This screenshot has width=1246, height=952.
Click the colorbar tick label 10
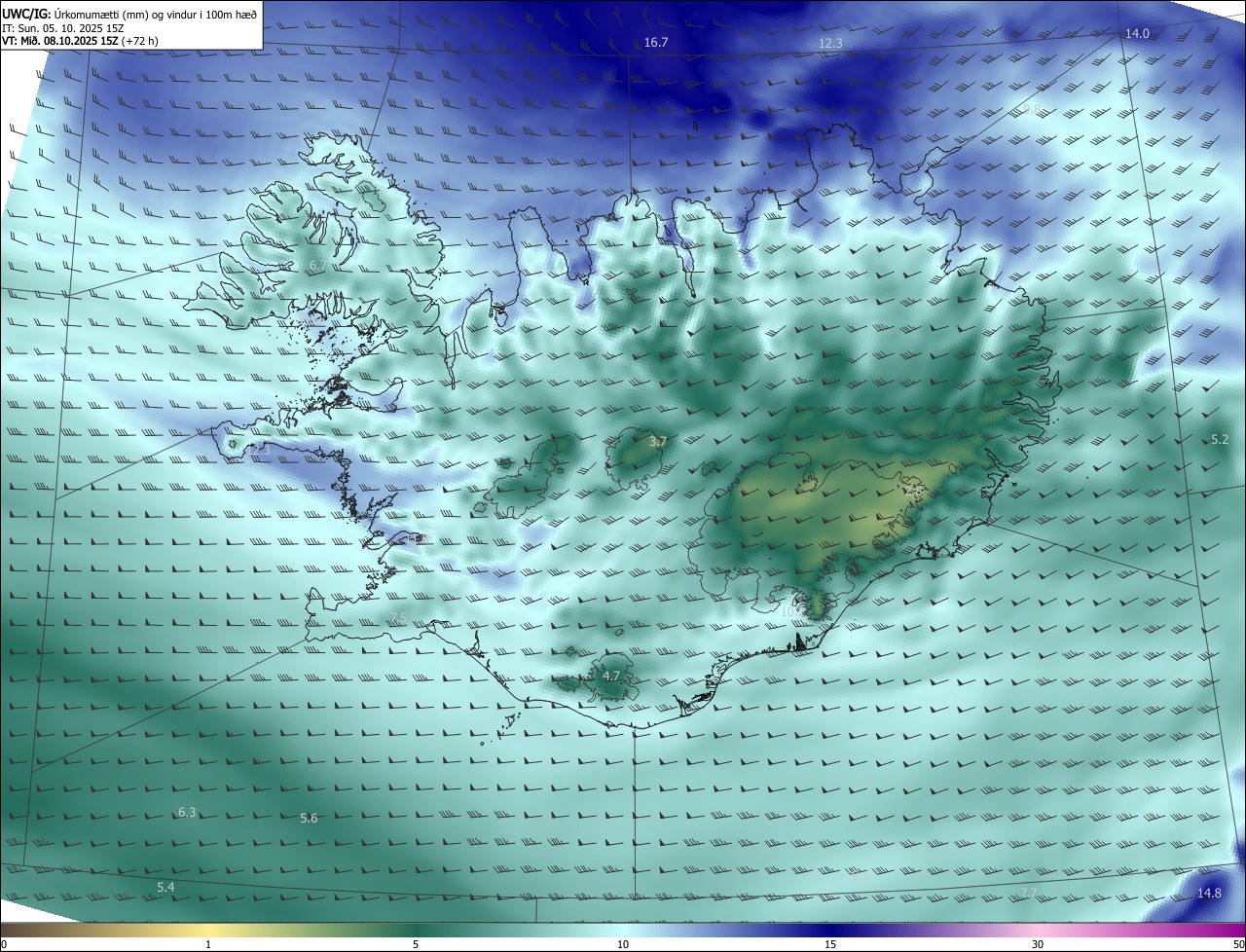click(x=623, y=944)
